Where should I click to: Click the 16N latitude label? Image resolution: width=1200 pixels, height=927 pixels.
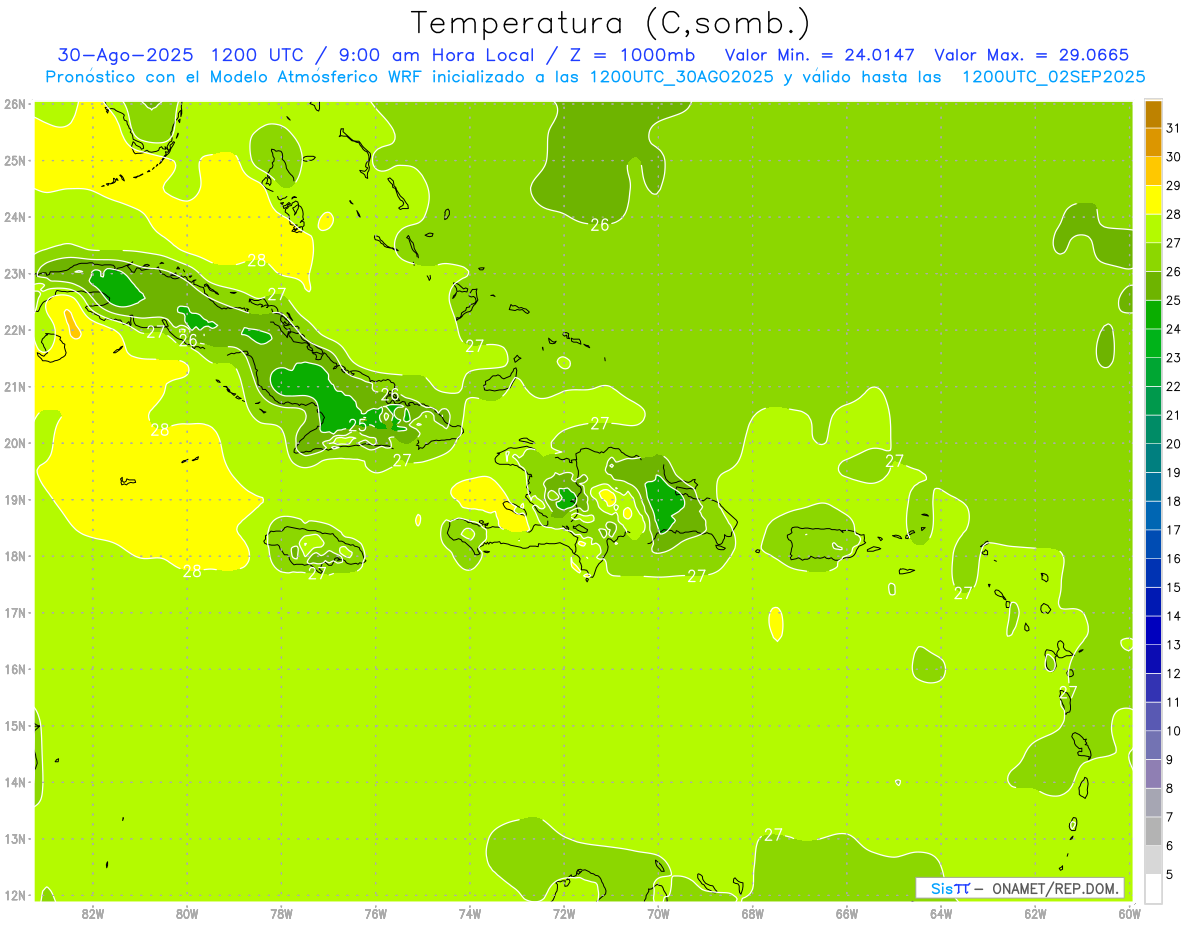click(15, 669)
